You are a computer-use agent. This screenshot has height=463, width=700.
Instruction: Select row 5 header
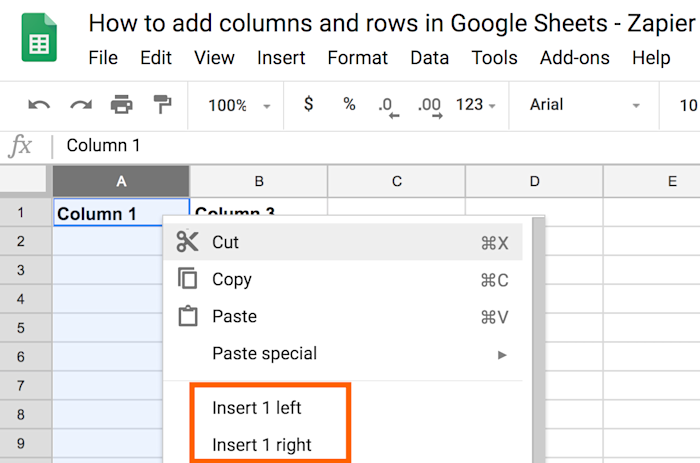(x=25, y=328)
